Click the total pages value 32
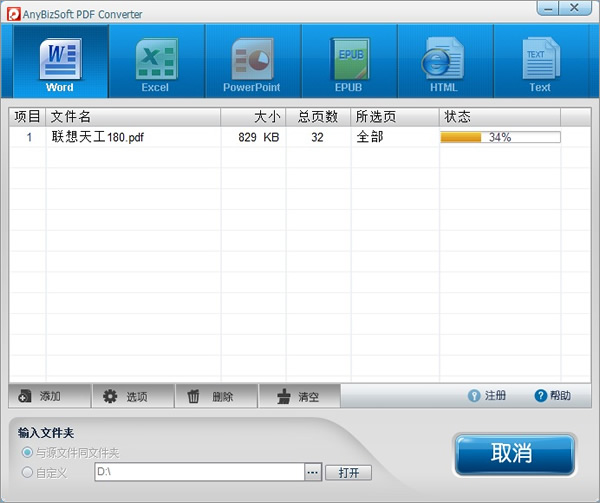This screenshot has width=600, height=503. (317, 137)
